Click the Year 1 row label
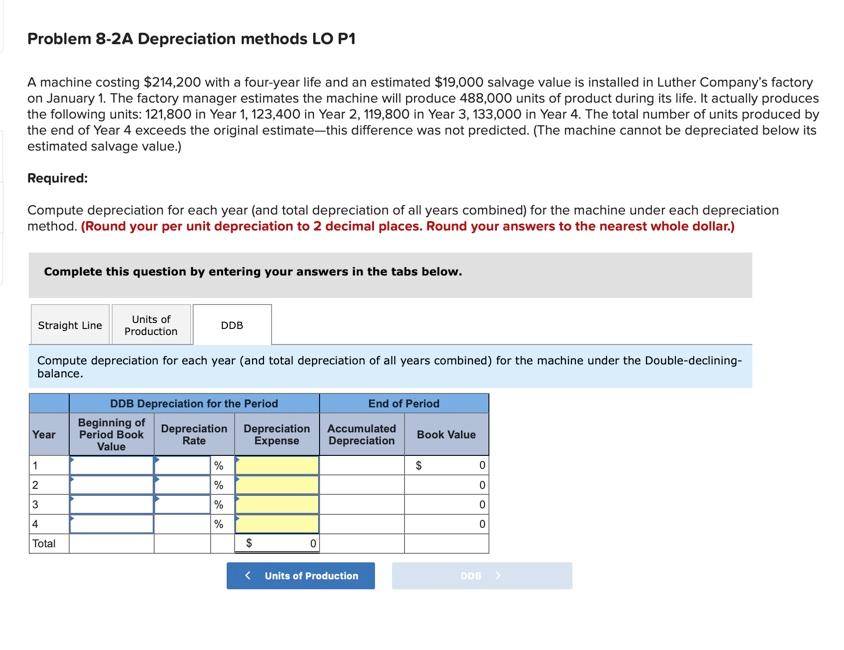 (35, 465)
